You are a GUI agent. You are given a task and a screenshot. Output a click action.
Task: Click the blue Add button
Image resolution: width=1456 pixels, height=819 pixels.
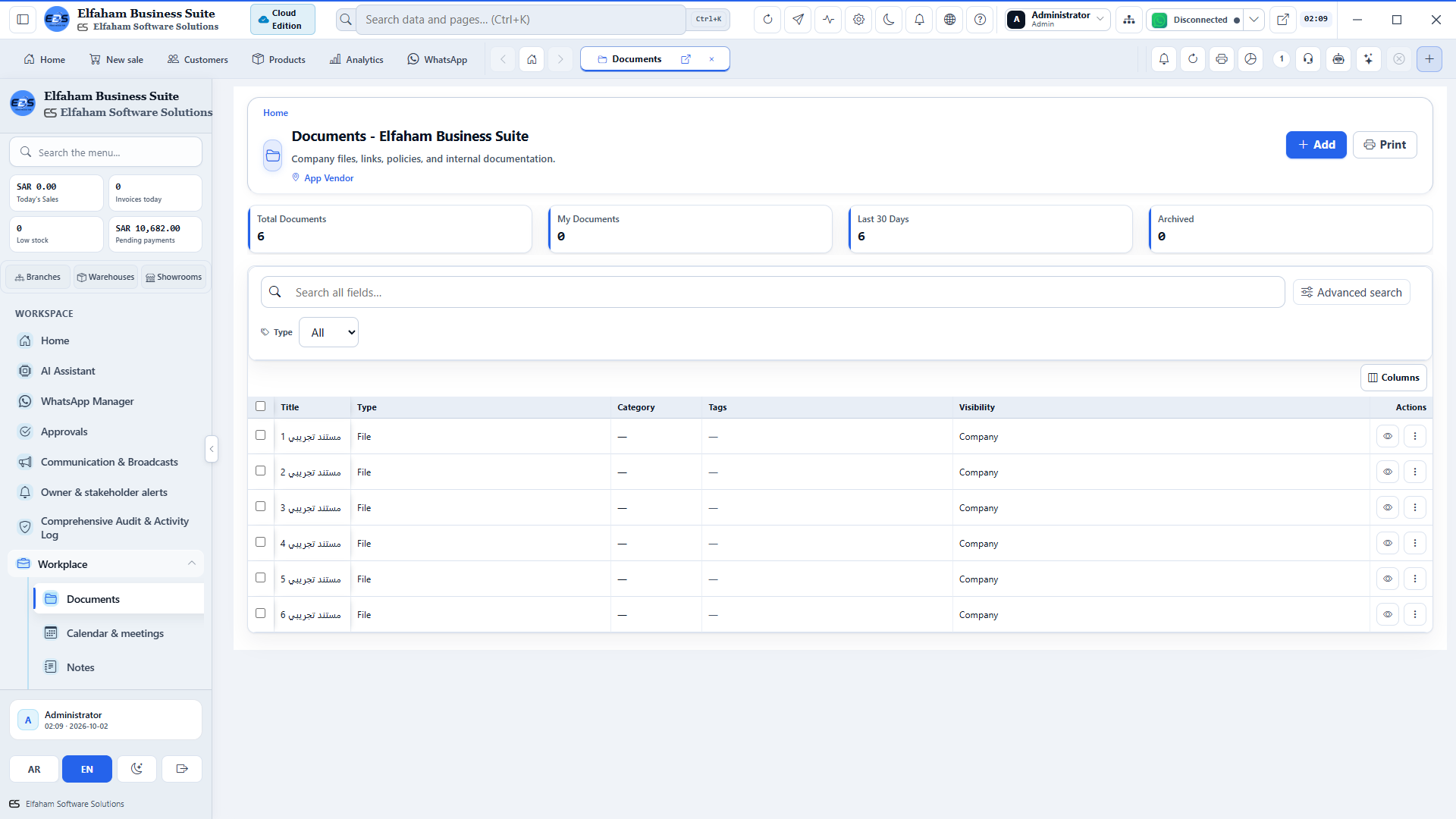coord(1316,145)
